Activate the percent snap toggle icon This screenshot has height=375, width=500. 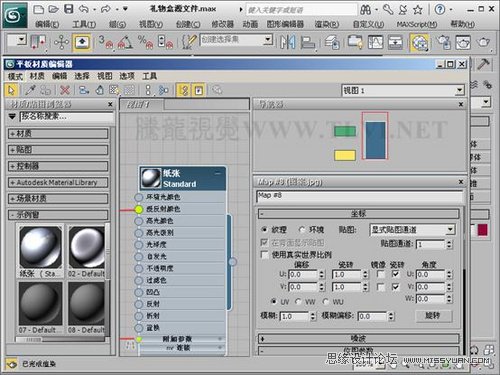(x=145, y=42)
